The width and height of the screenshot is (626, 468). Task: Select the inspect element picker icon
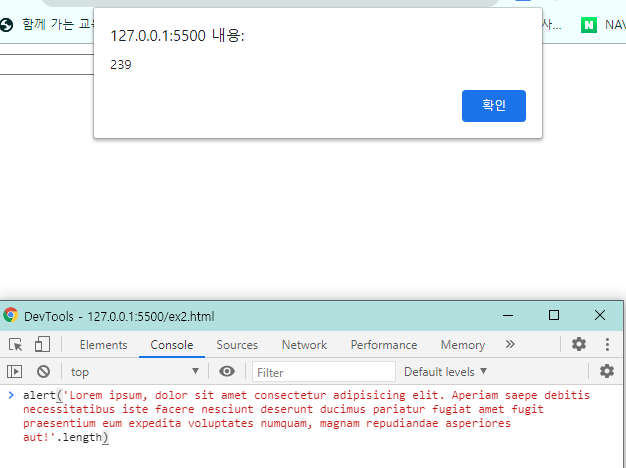[16, 344]
